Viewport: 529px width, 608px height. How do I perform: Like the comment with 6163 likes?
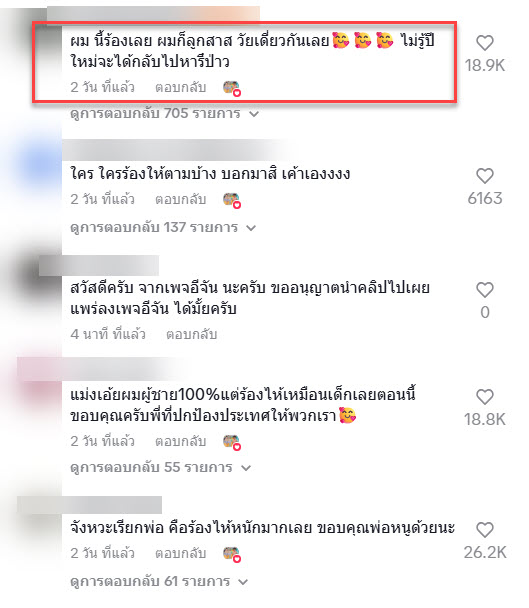(485, 176)
